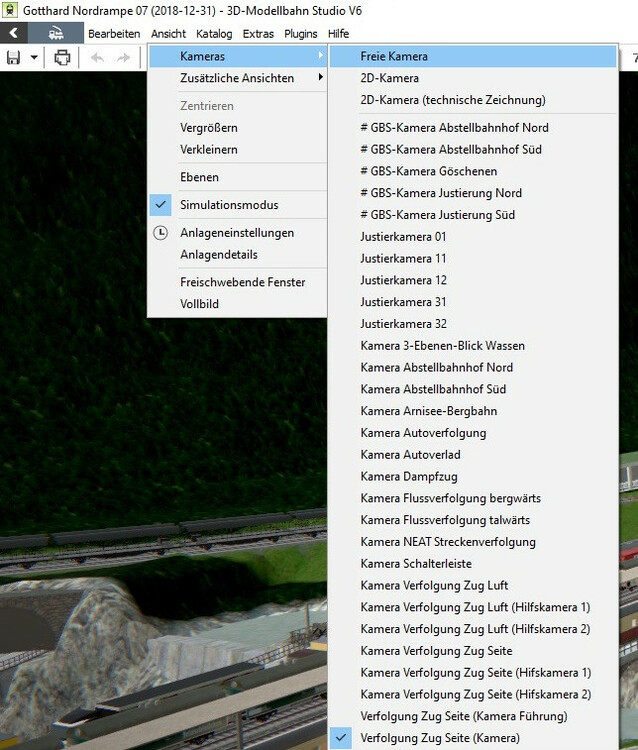
Task: Select the 2D-Kamera entry
Action: (x=473, y=78)
